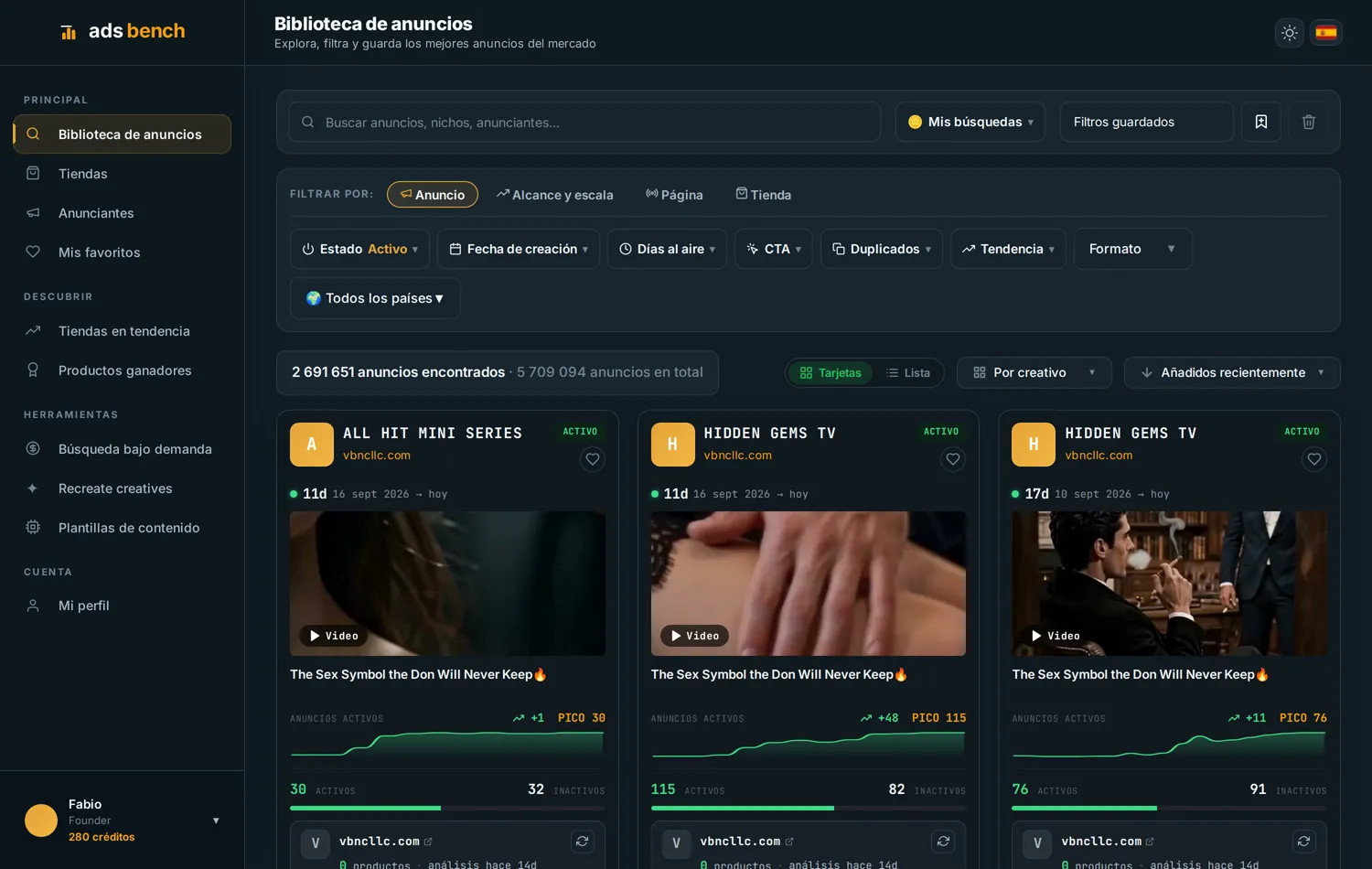1372x869 pixels.
Task: Switch to the Tienda filter tab
Action: [x=764, y=194]
